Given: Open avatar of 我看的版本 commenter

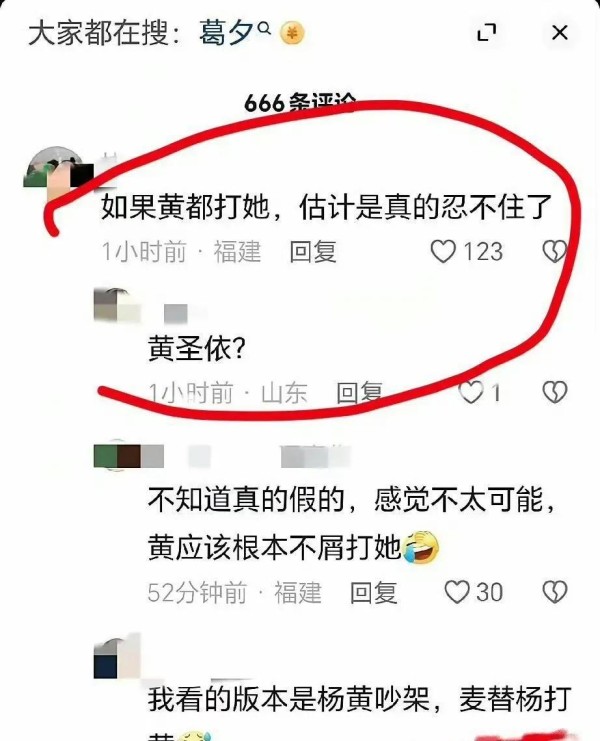Looking at the screenshot, I should tap(118, 656).
